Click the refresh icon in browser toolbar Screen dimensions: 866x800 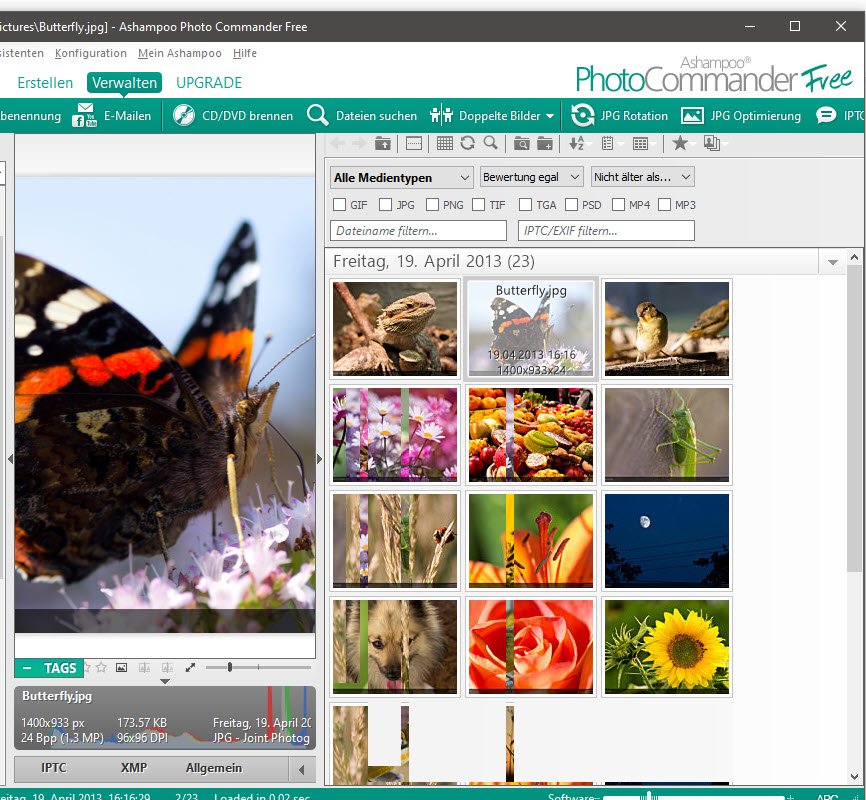click(467, 144)
